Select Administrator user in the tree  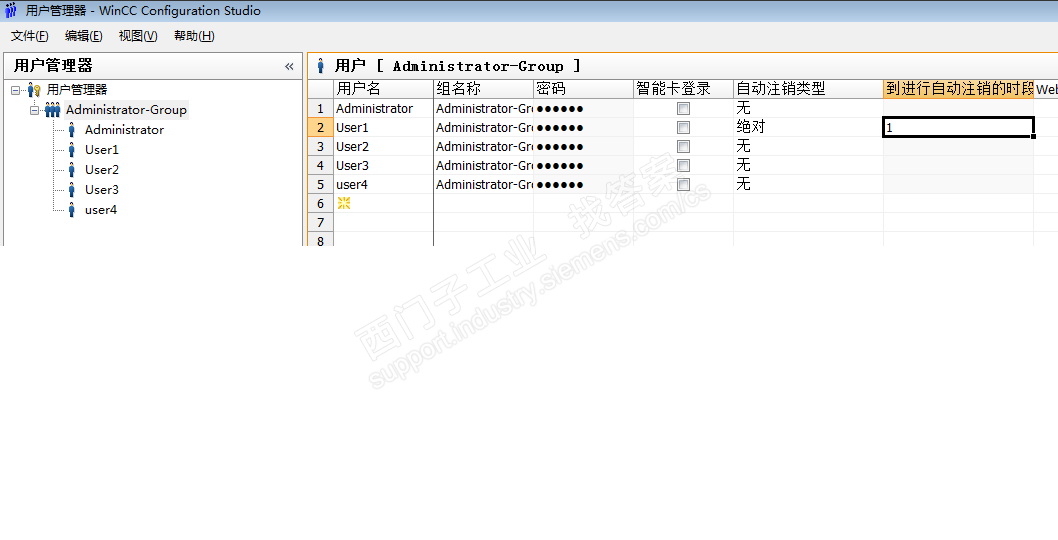click(x=124, y=130)
